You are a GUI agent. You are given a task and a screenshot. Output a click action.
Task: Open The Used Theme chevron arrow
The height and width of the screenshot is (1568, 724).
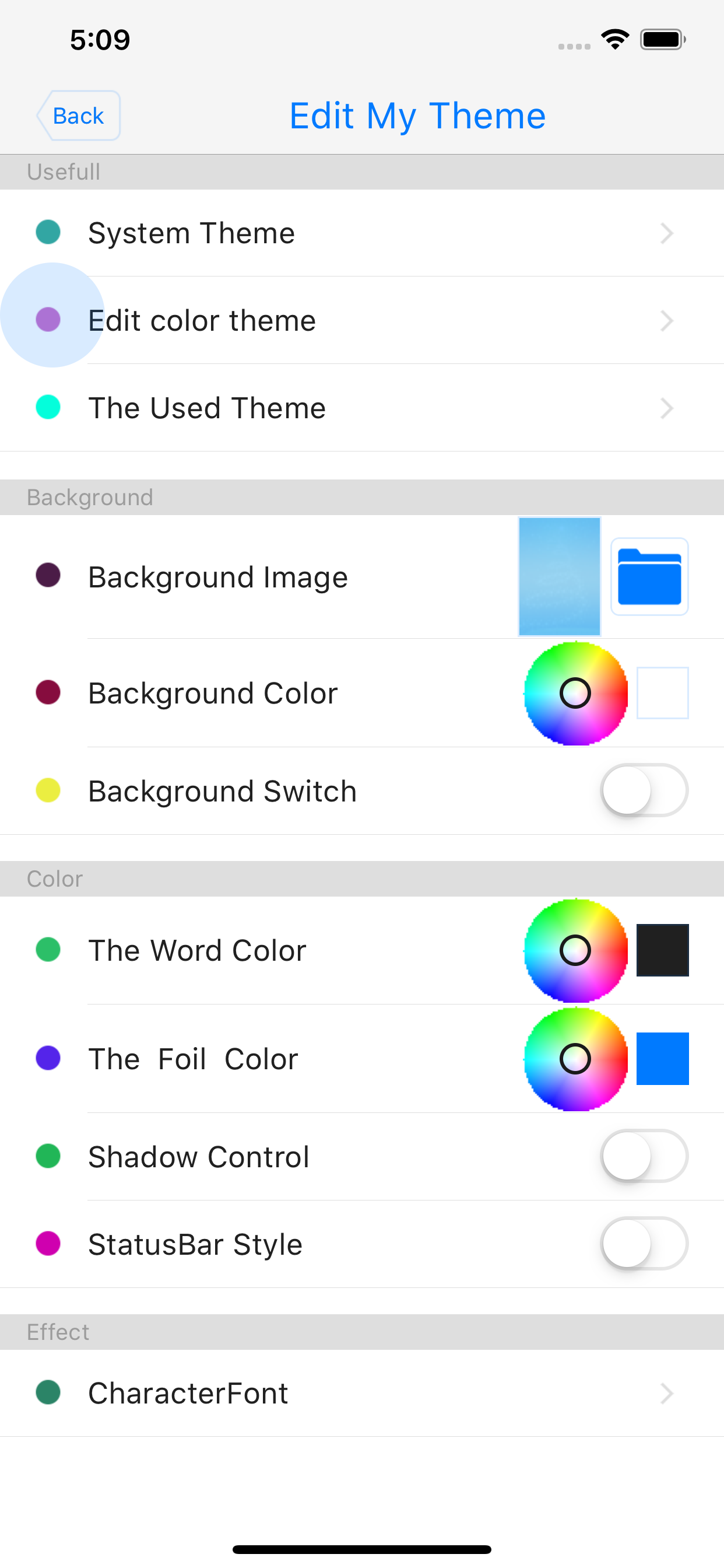coord(667,408)
